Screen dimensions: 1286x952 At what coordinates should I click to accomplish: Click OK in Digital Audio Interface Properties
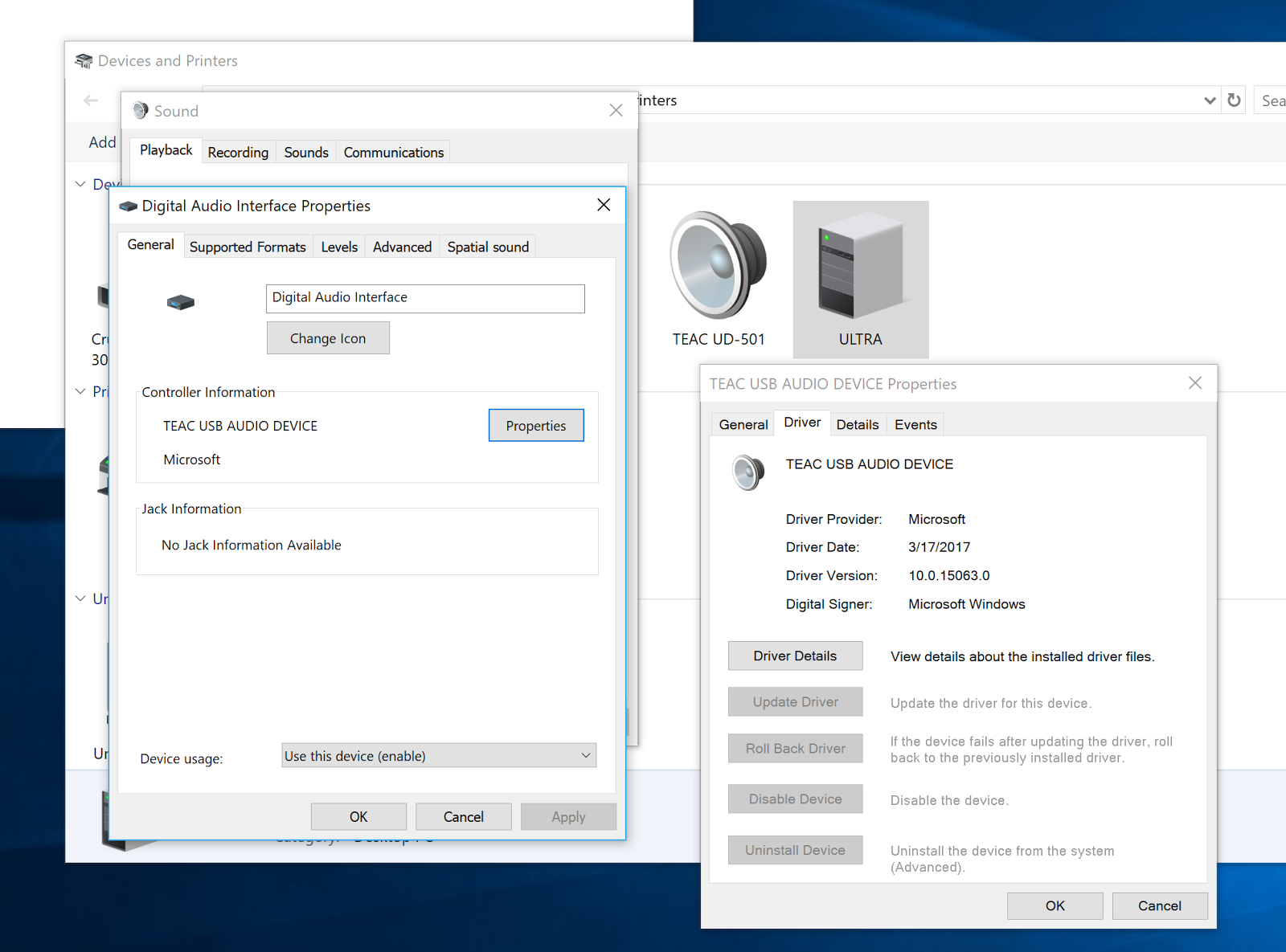(358, 817)
